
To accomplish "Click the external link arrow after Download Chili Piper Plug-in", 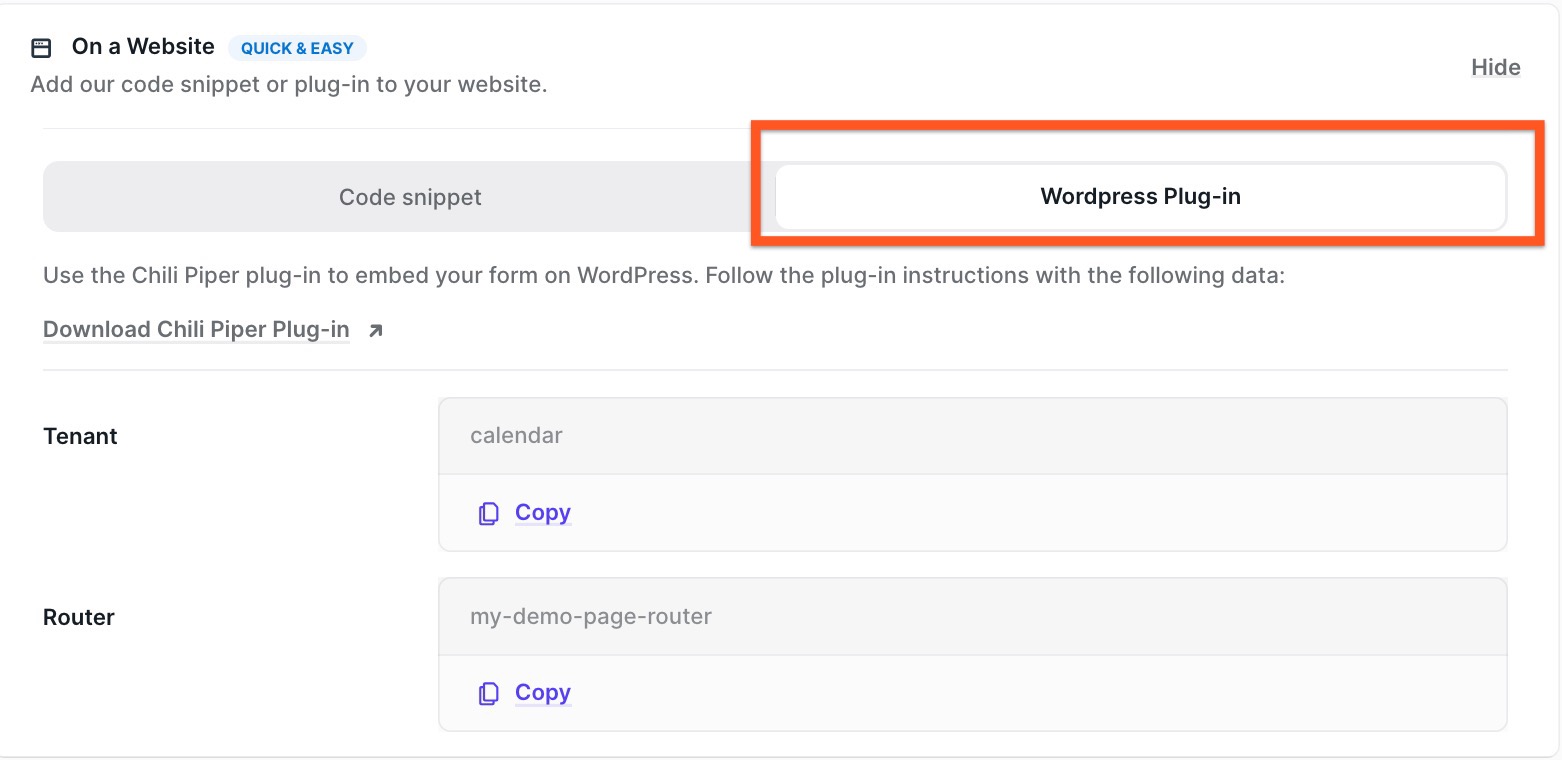I will click(x=375, y=331).
